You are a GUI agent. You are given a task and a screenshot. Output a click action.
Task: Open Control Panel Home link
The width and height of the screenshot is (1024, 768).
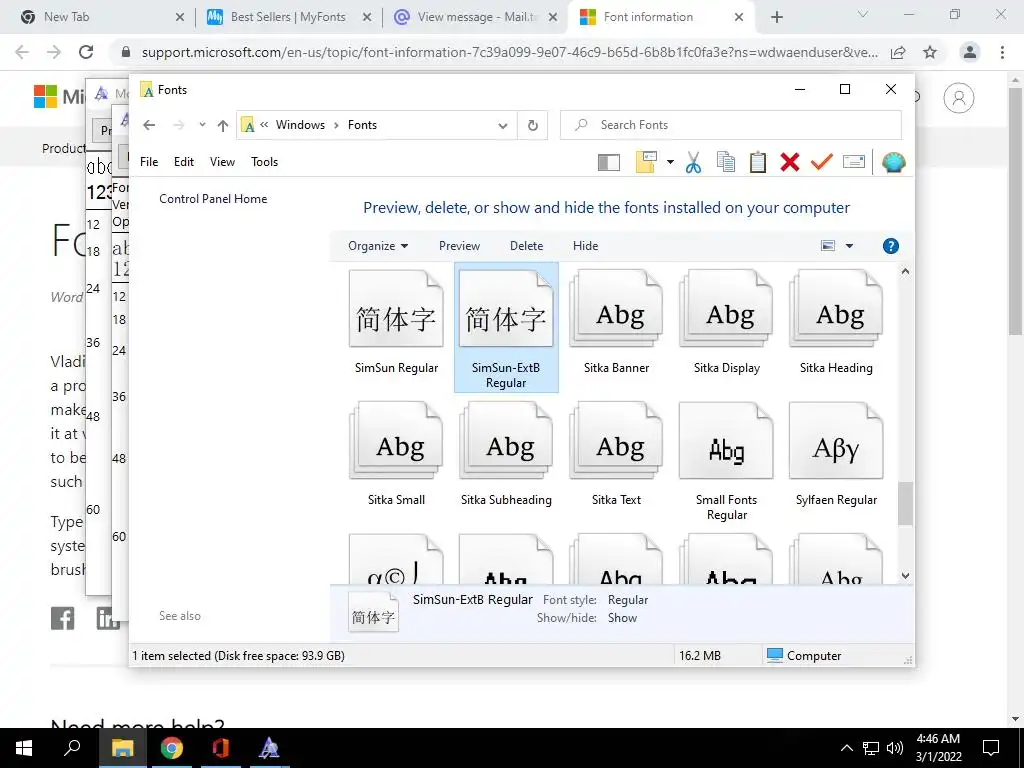click(x=213, y=199)
